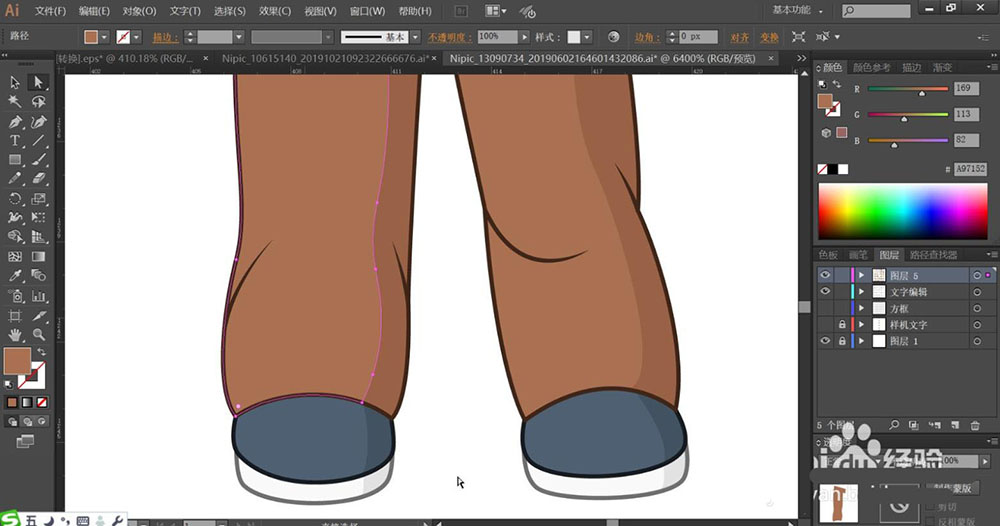Select the Column Graph tool
This screenshot has height=526, width=1000.
point(38,296)
